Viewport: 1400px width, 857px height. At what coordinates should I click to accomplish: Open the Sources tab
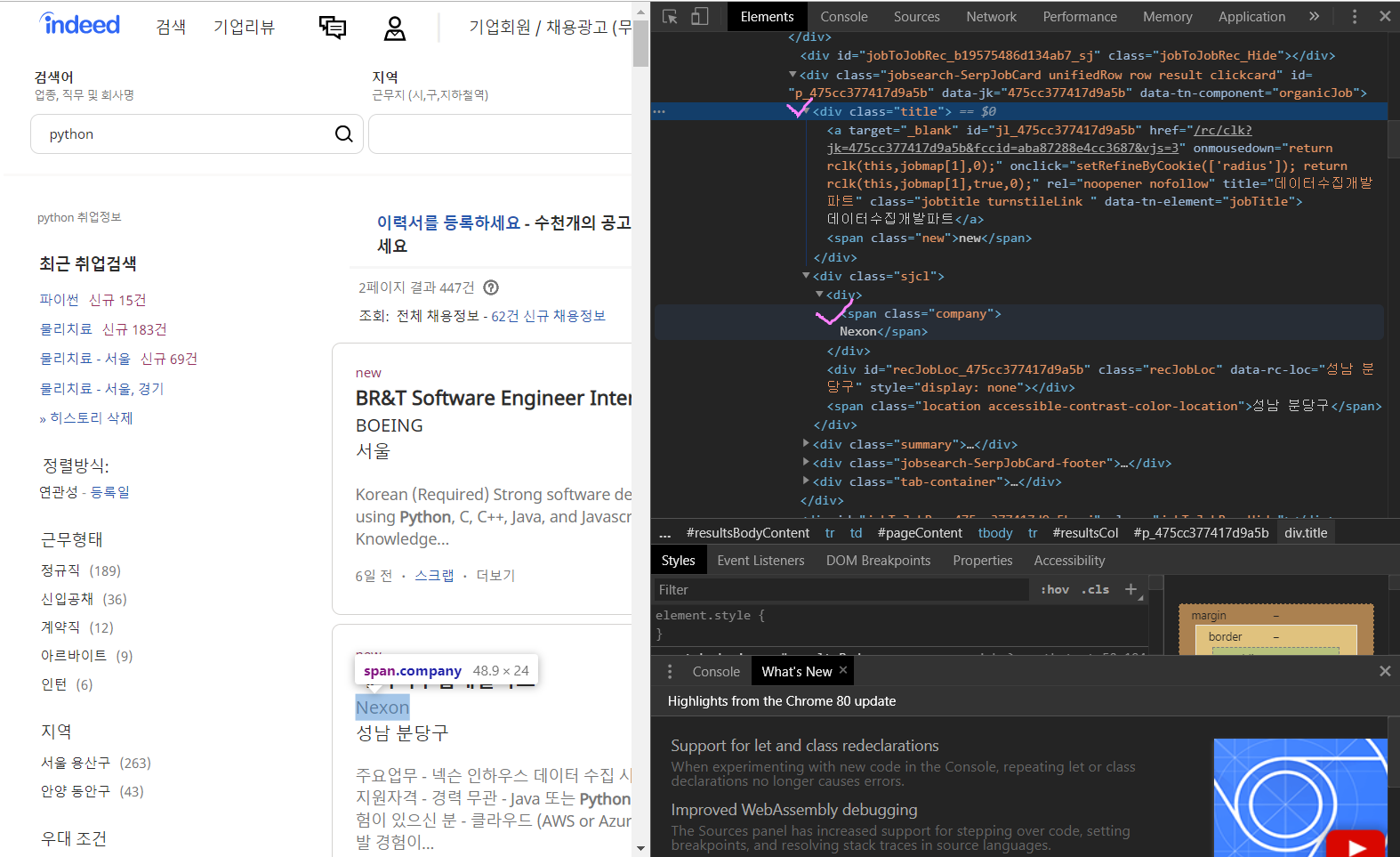point(916,17)
